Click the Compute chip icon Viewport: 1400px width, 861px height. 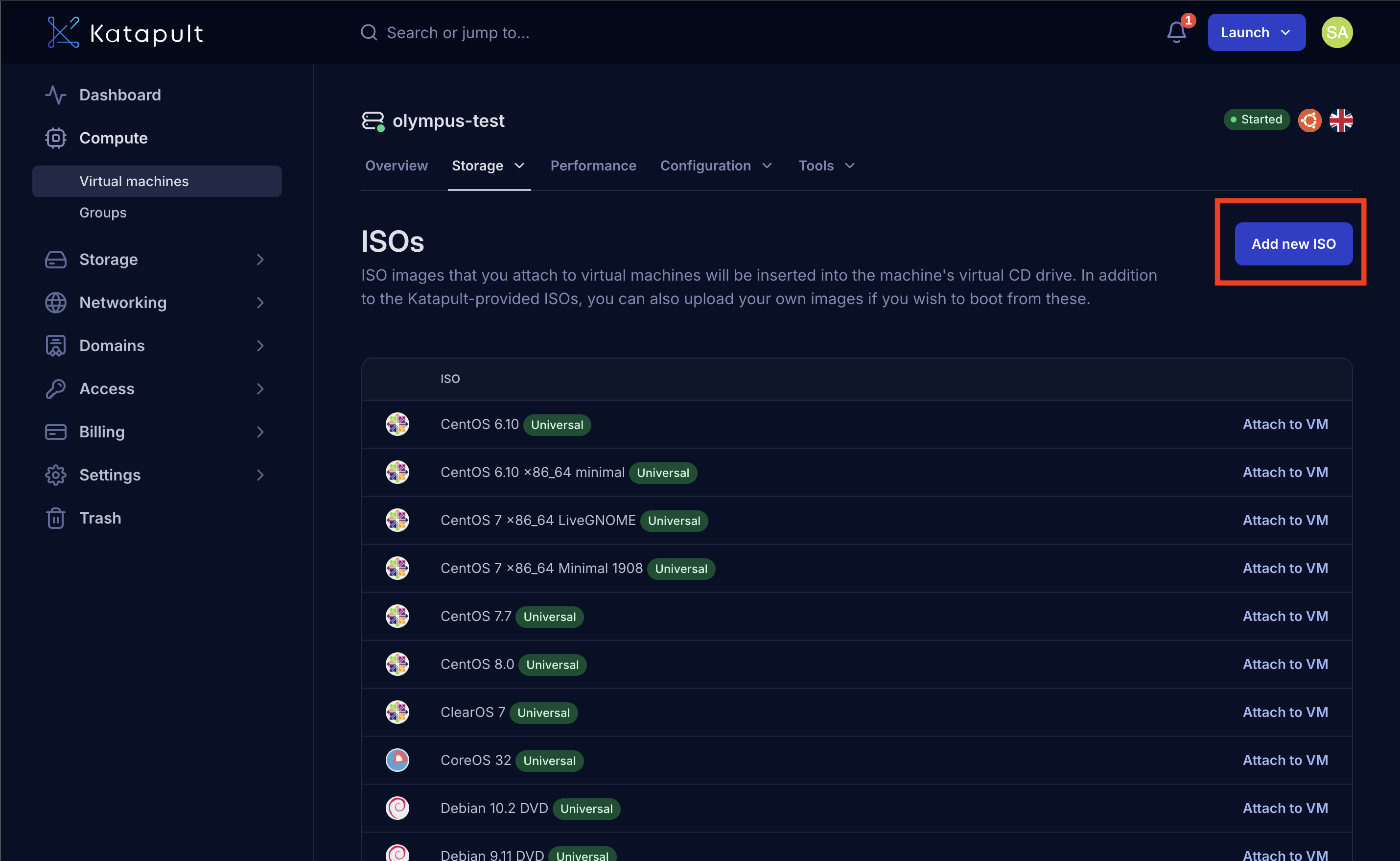tap(55, 138)
